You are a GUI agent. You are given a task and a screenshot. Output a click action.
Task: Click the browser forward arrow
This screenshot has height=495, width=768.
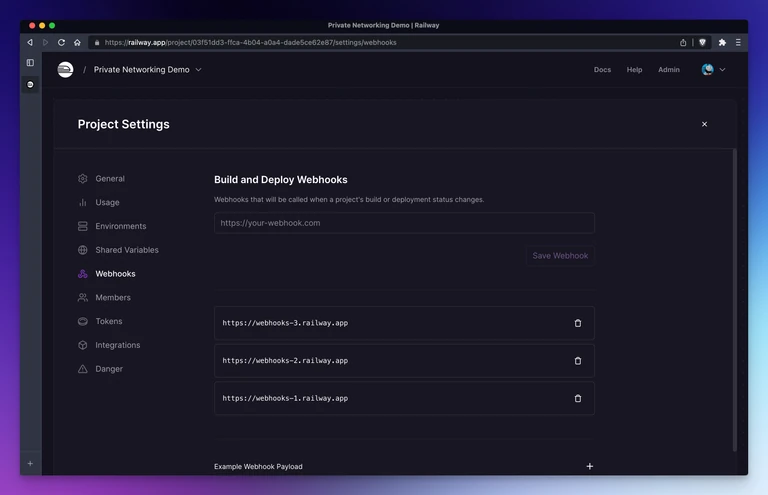pyautogui.click(x=46, y=43)
